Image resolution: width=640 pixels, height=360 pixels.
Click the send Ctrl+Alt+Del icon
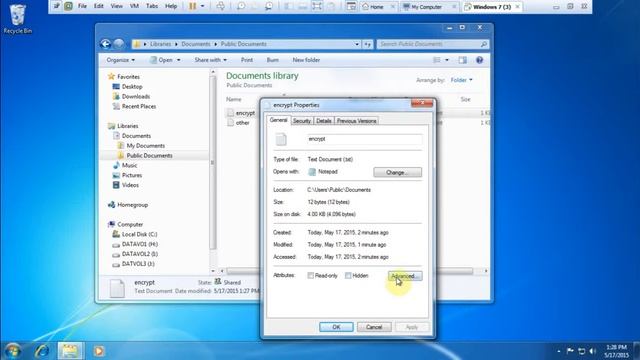pyautogui.click(x=220, y=7)
